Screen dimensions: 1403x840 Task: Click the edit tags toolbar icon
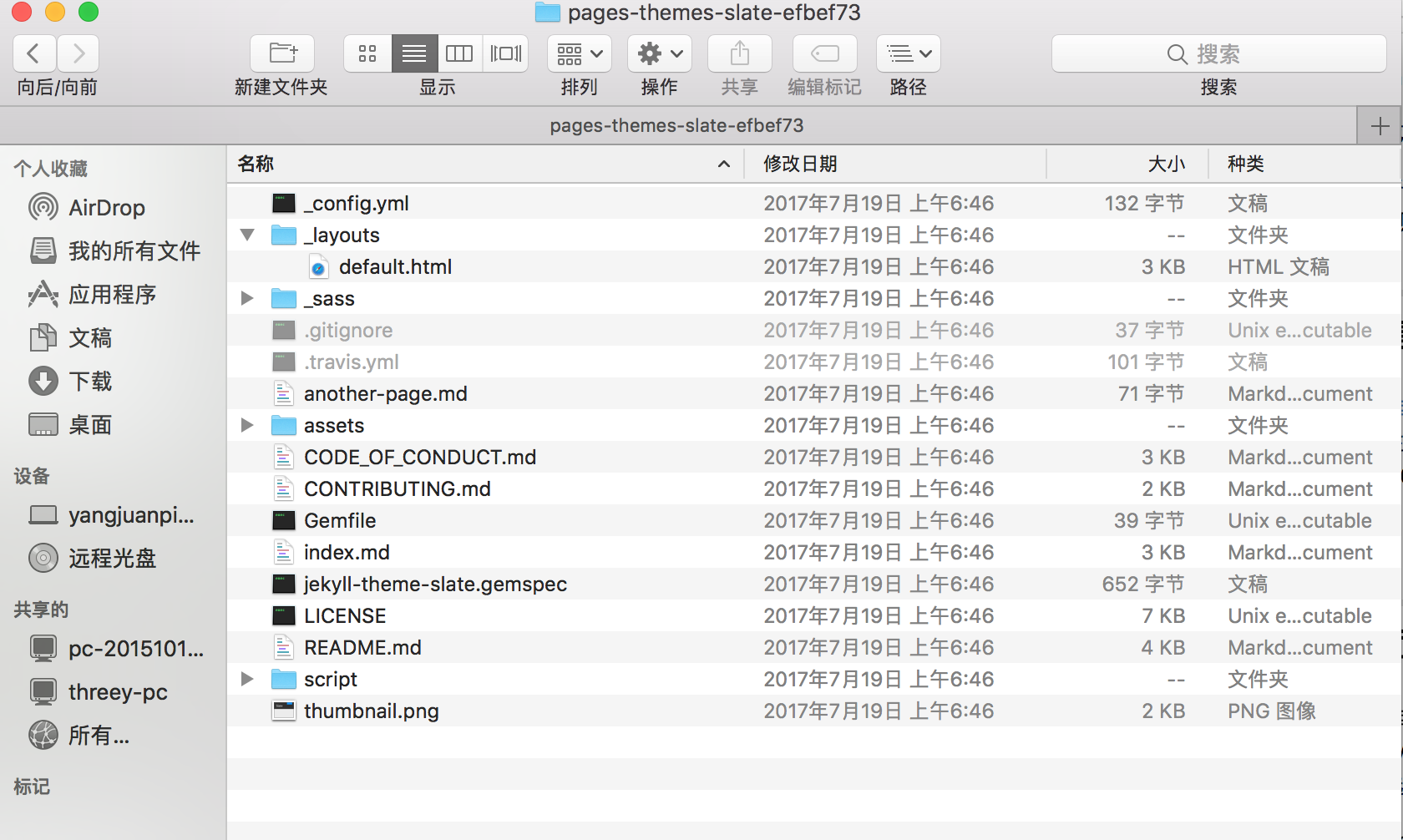(x=824, y=54)
